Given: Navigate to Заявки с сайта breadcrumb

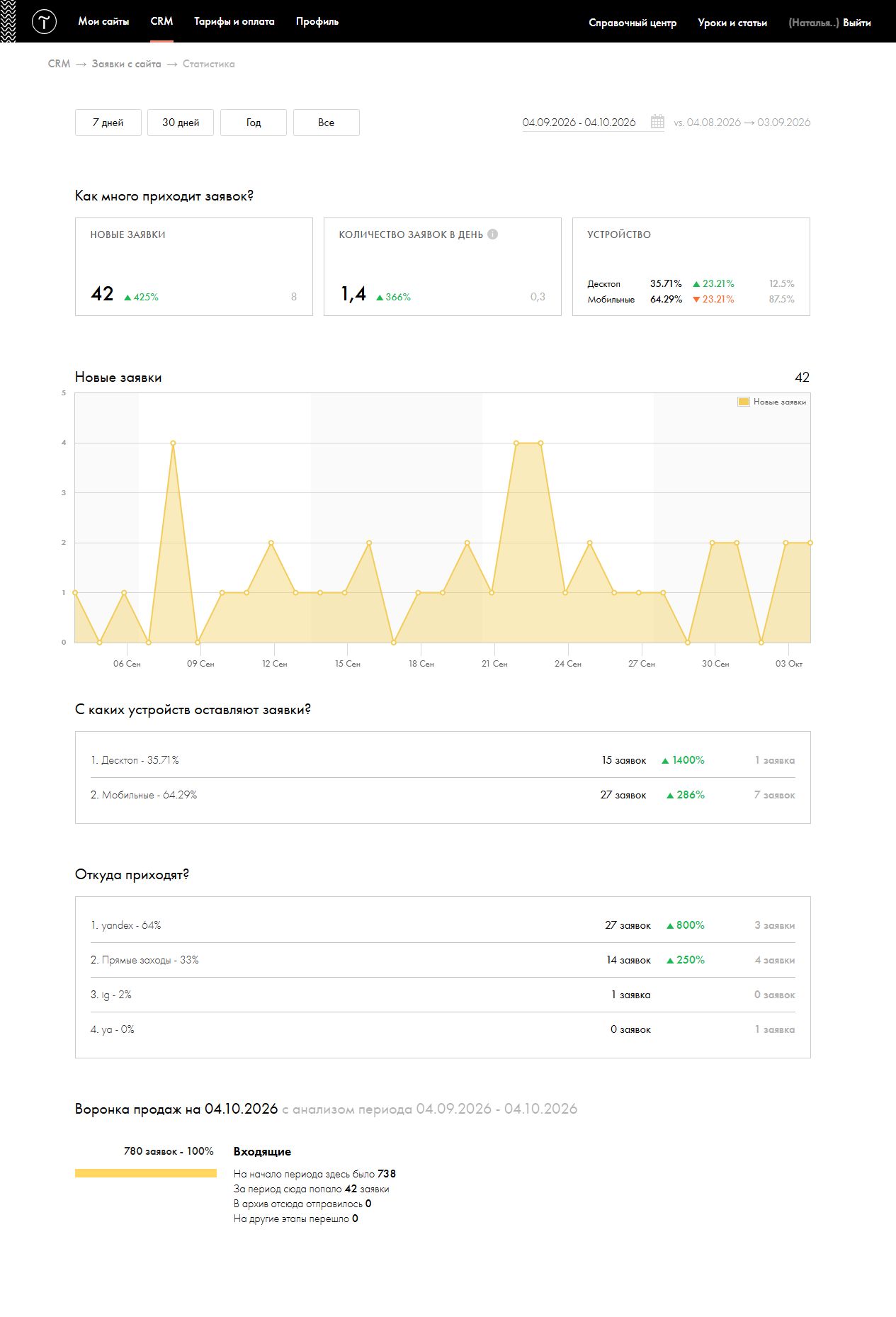Looking at the screenshot, I should pyautogui.click(x=126, y=64).
